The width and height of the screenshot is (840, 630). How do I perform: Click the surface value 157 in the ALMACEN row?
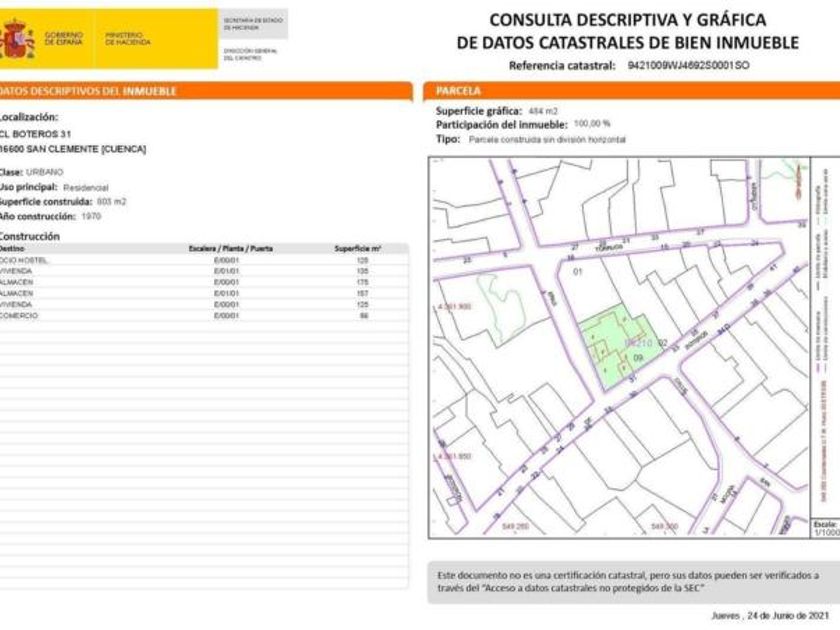point(363,294)
